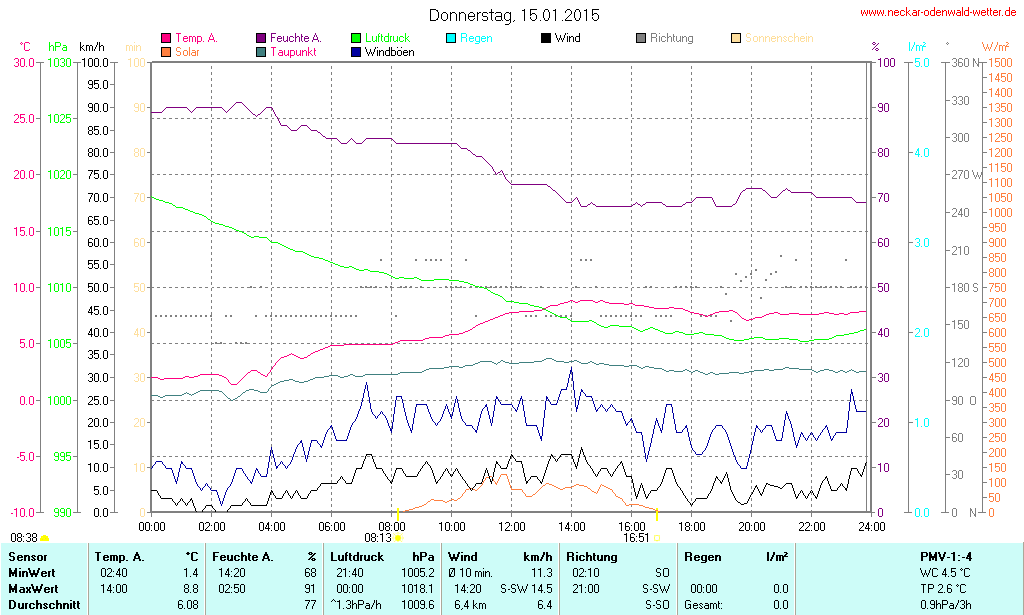Click the Luftdruck header in the table
This screenshot has height=615, width=1024.
(x=357, y=556)
